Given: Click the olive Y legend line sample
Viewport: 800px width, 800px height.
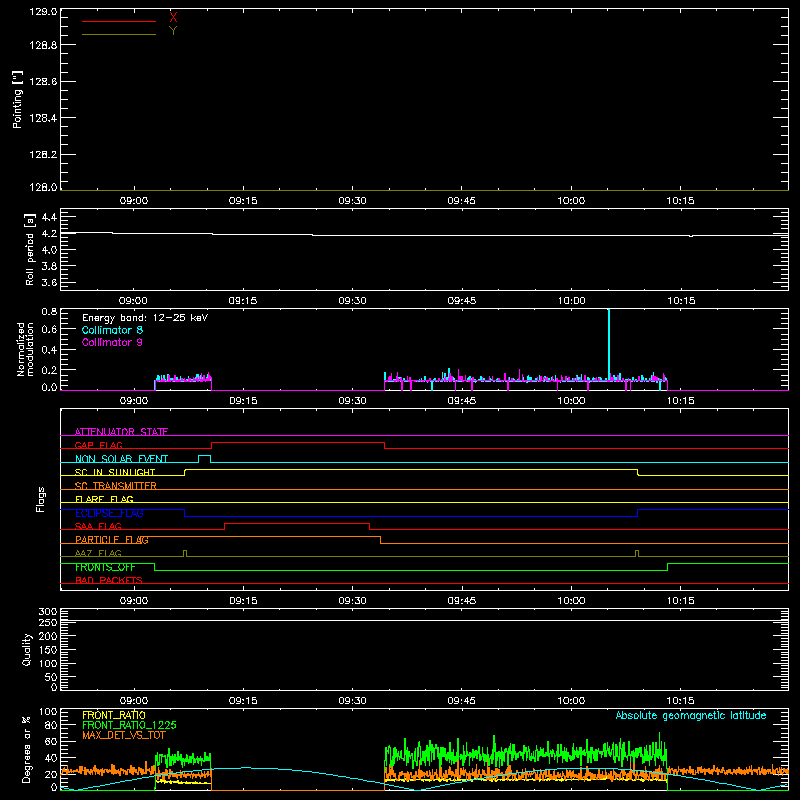Looking at the screenshot, I should pyautogui.click(x=119, y=34).
